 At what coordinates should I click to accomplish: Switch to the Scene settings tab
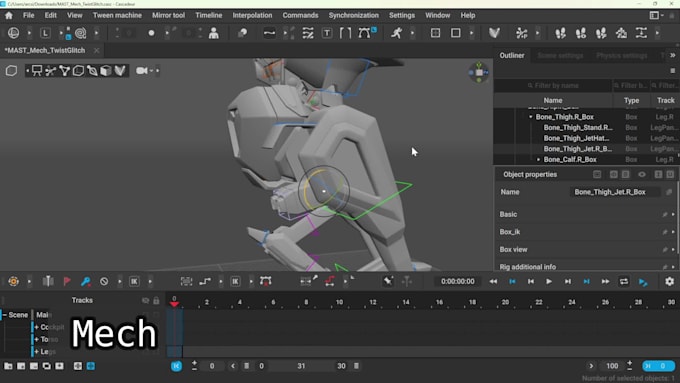(560, 56)
